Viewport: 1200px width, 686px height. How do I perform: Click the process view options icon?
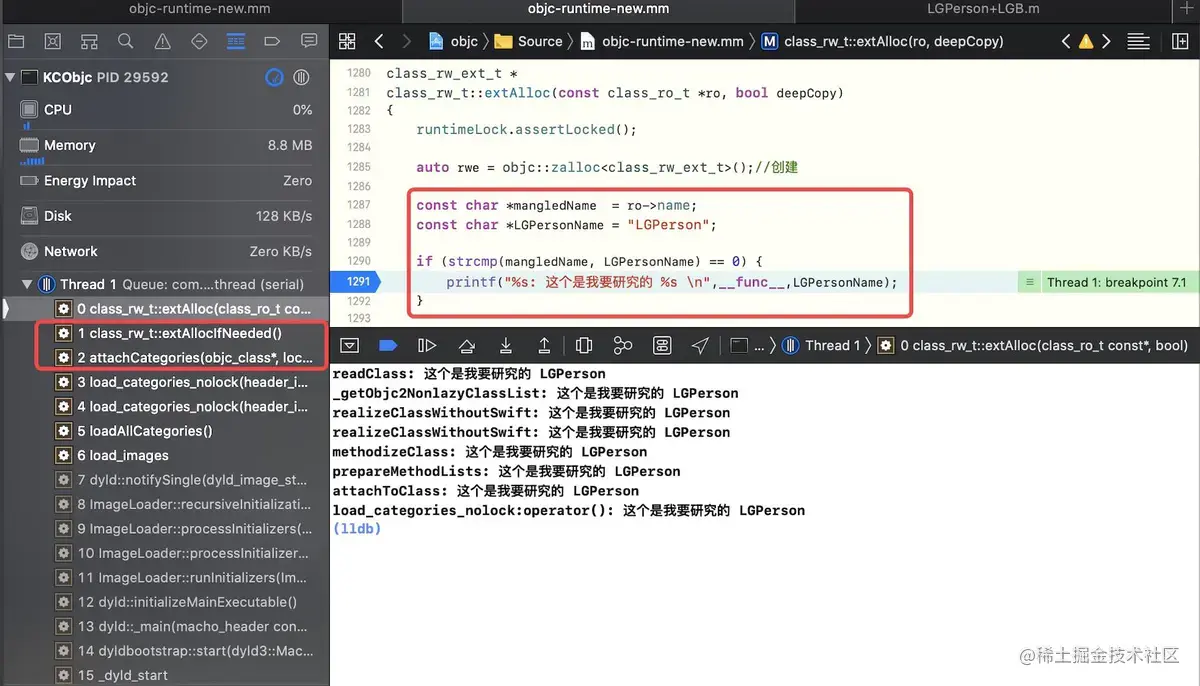click(x=301, y=77)
